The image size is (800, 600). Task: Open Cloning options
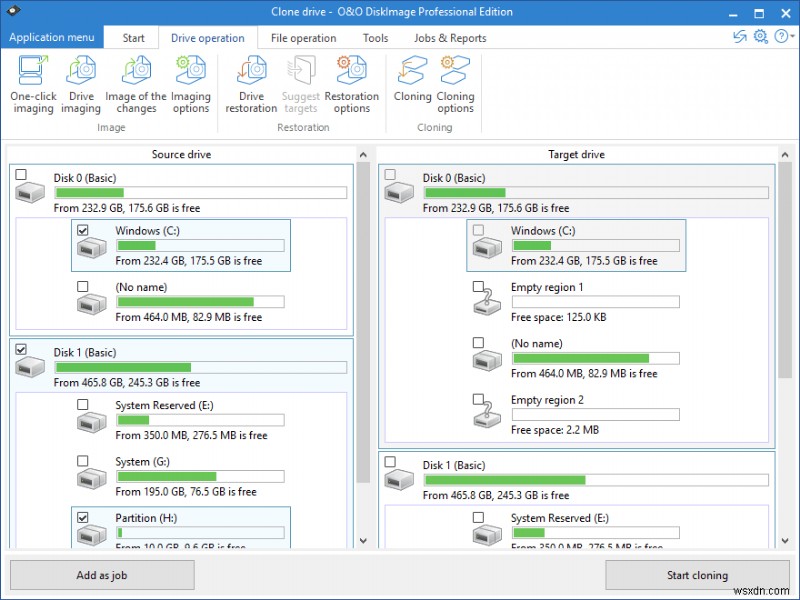[x=456, y=85]
